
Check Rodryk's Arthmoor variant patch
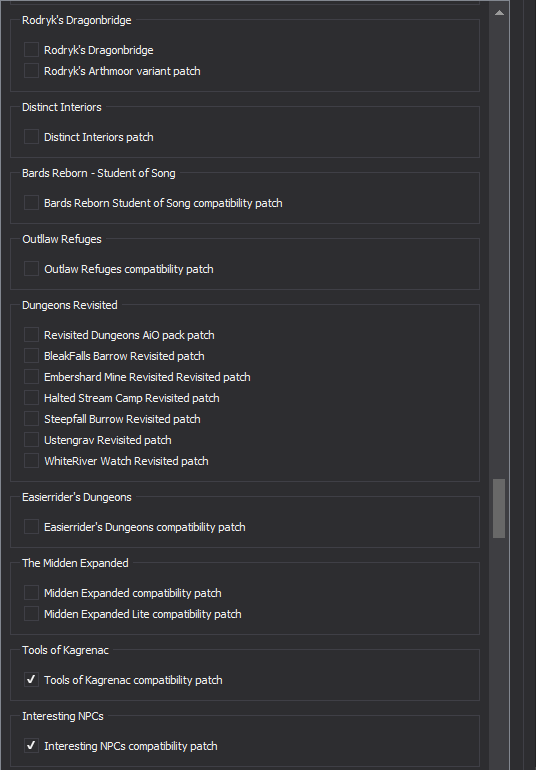(31, 71)
